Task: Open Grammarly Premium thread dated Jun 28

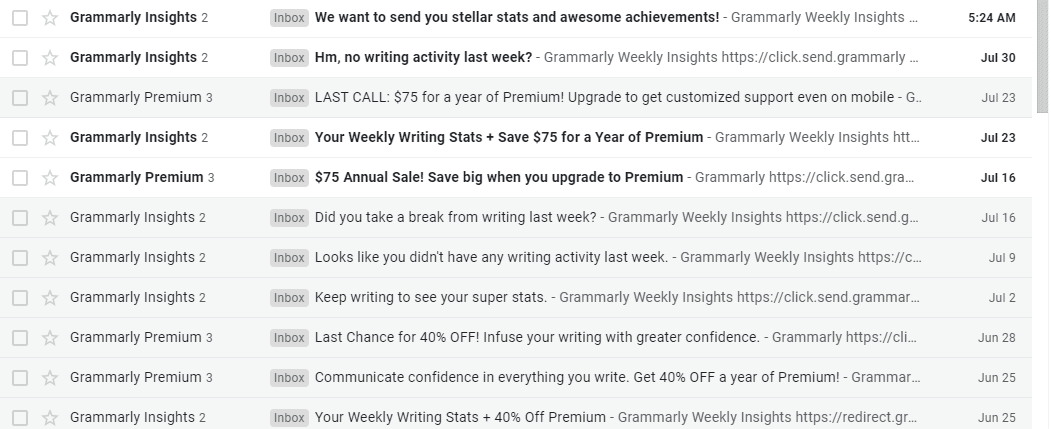Action: click(x=516, y=338)
